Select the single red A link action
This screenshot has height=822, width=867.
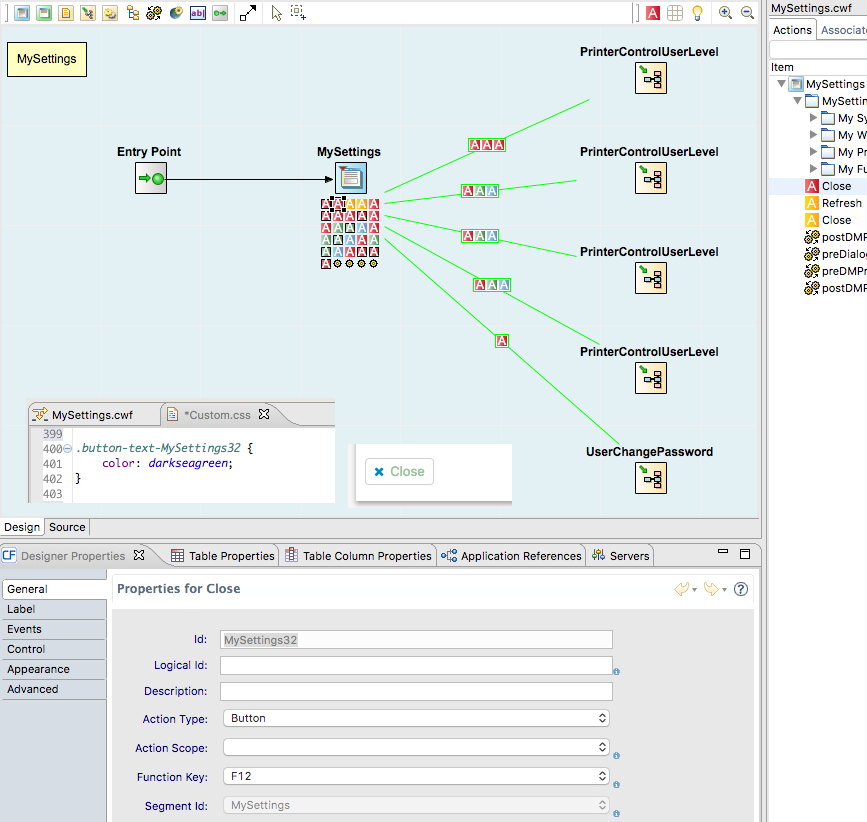(x=502, y=341)
